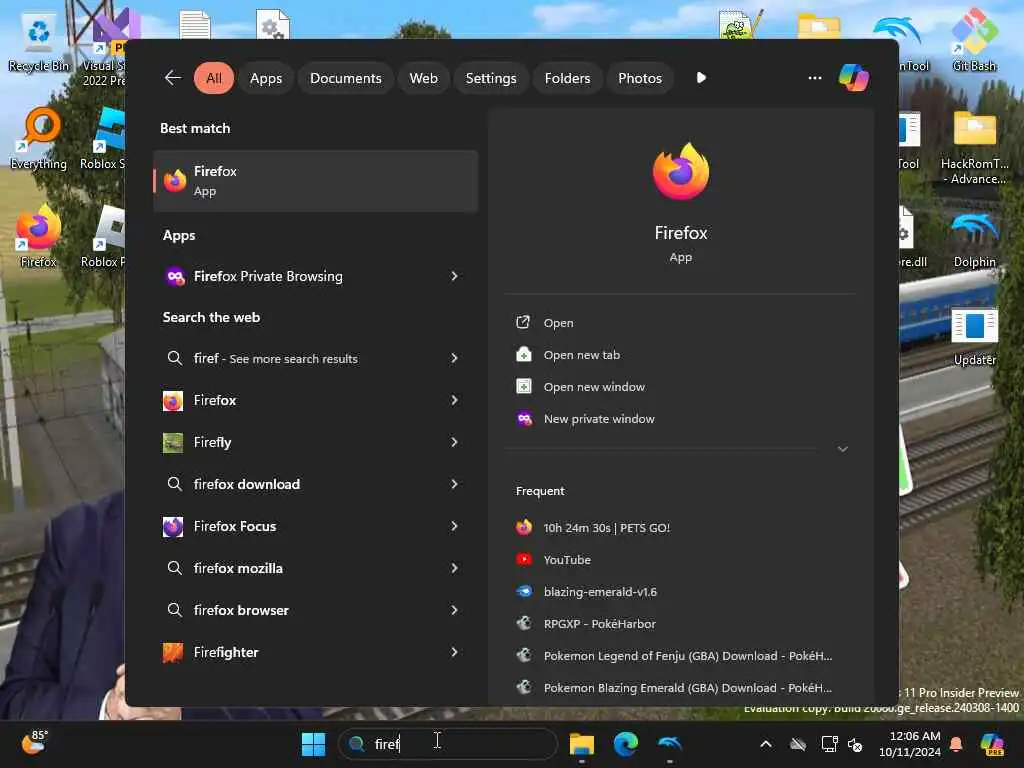Expand the 'firef' see more results chevron
Image resolution: width=1024 pixels, height=768 pixels.
(x=455, y=358)
